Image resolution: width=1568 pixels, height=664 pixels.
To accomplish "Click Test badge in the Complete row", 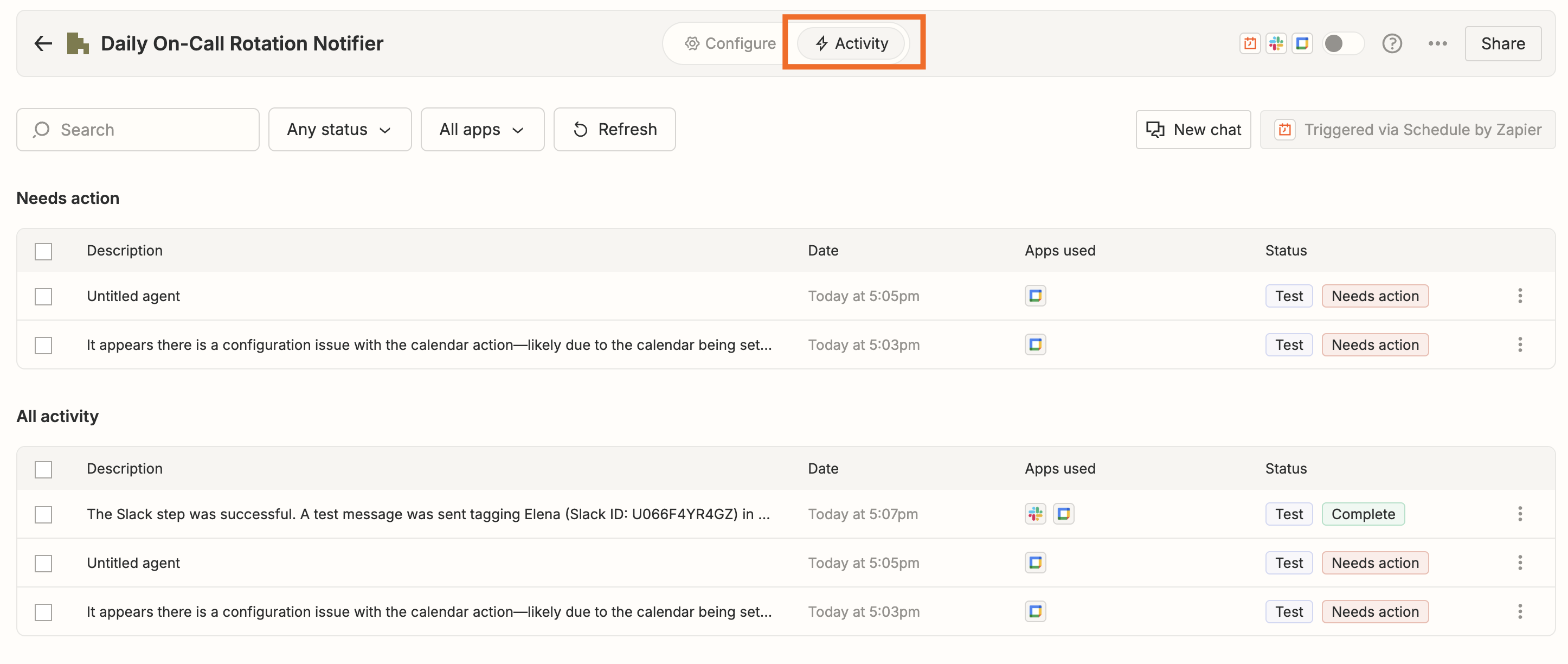I will tap(1289, 514).
